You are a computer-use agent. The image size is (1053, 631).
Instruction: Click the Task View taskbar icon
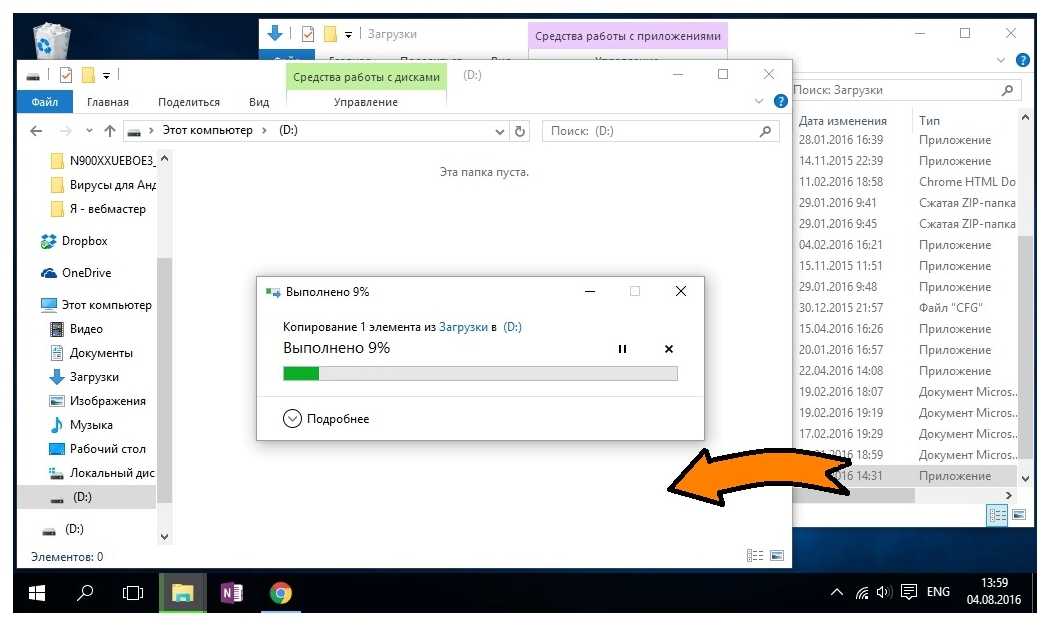(133, 593)
